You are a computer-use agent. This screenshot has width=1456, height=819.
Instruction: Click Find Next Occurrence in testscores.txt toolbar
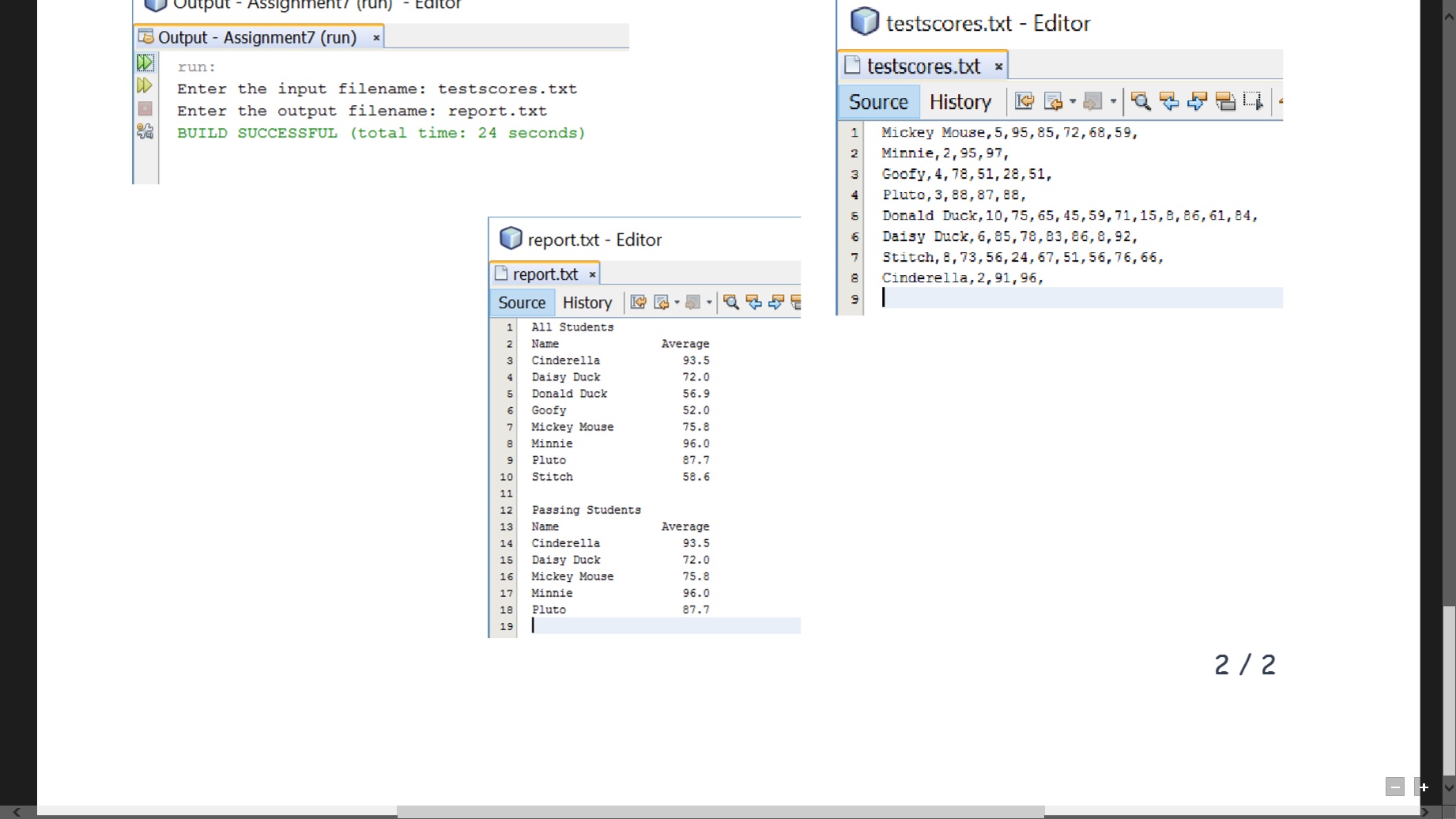(x=1197, y=101)
